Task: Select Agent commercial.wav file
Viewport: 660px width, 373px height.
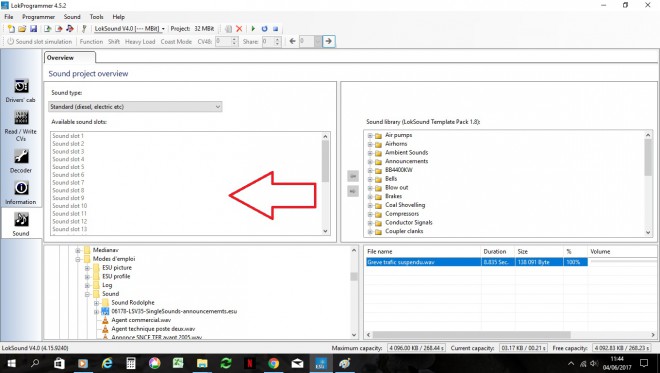Action: [x=141, y=320]
